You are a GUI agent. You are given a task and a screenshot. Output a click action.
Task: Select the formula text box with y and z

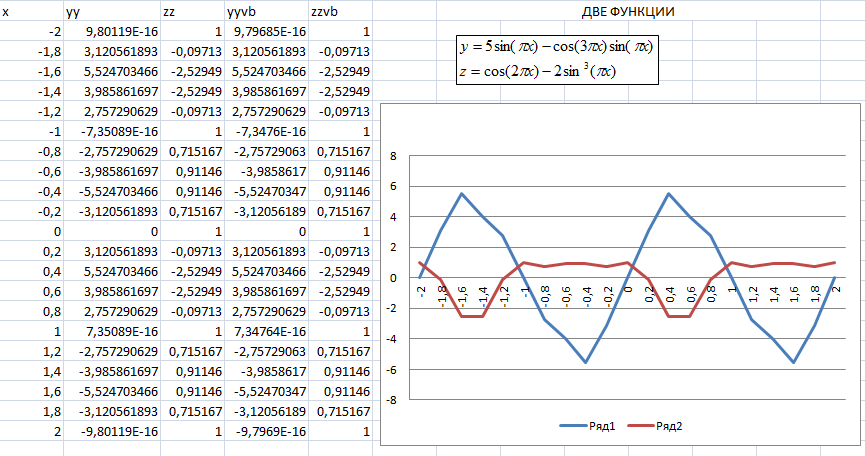click(x=557, y=60)
